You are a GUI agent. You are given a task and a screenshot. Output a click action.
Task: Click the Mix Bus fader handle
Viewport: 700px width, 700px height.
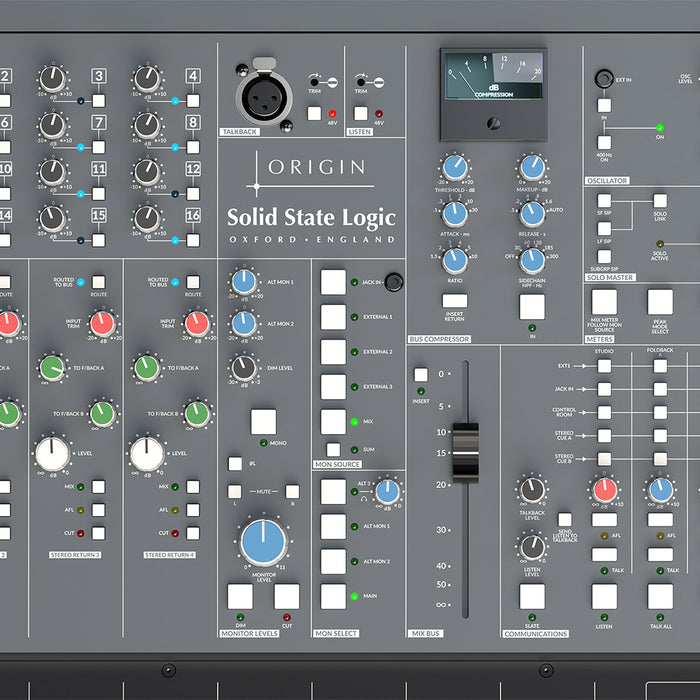pos(466,450)
